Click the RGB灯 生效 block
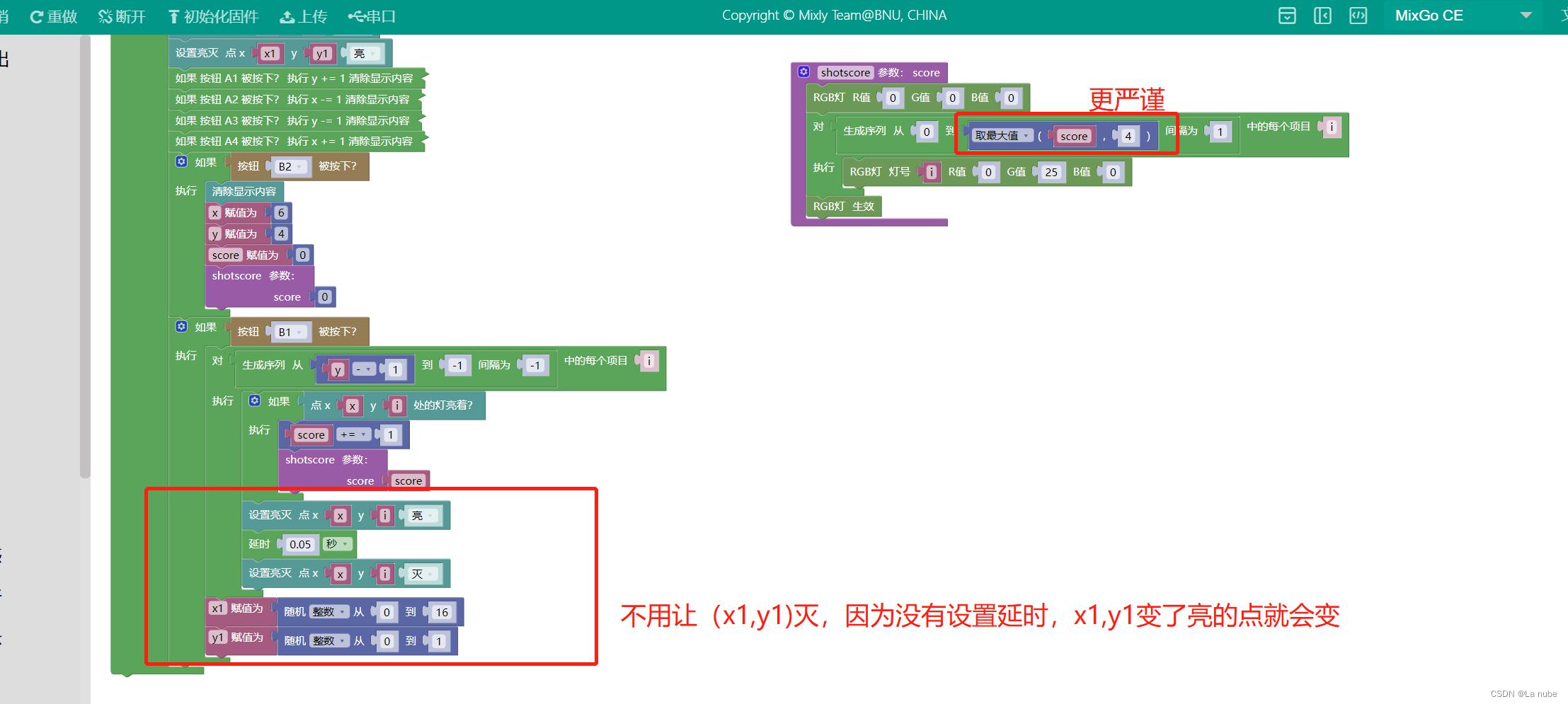 [844, 206]
